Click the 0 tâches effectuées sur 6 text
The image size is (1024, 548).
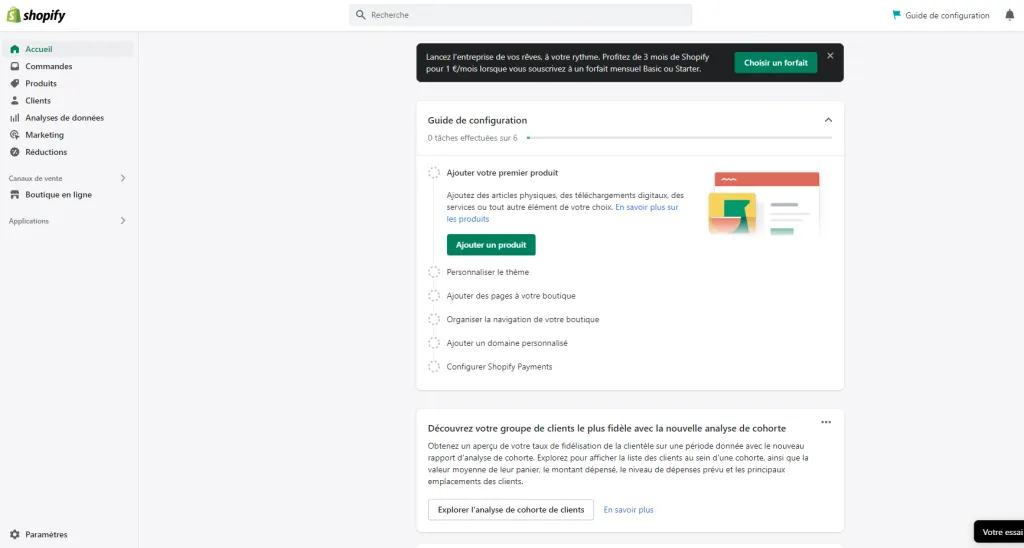tap(472, 138)
